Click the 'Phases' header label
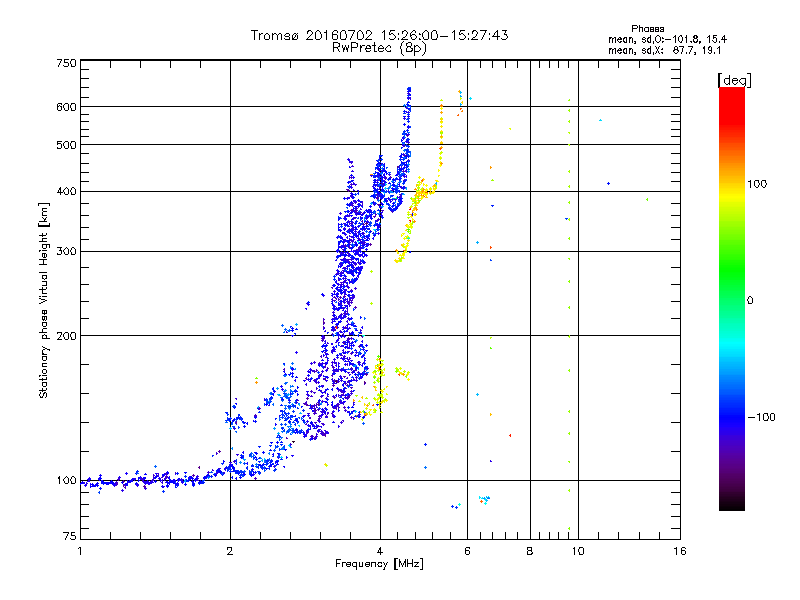 pyautogui.click(x=647, y=29)
